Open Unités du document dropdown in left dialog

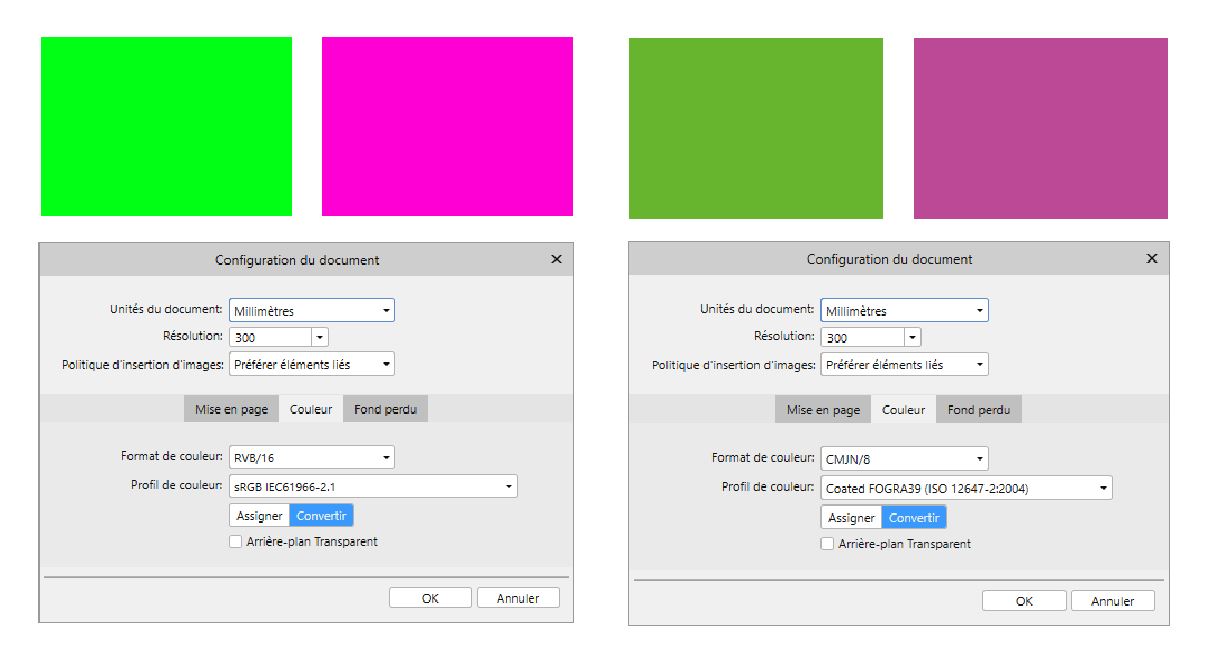[x=312, y=310]
